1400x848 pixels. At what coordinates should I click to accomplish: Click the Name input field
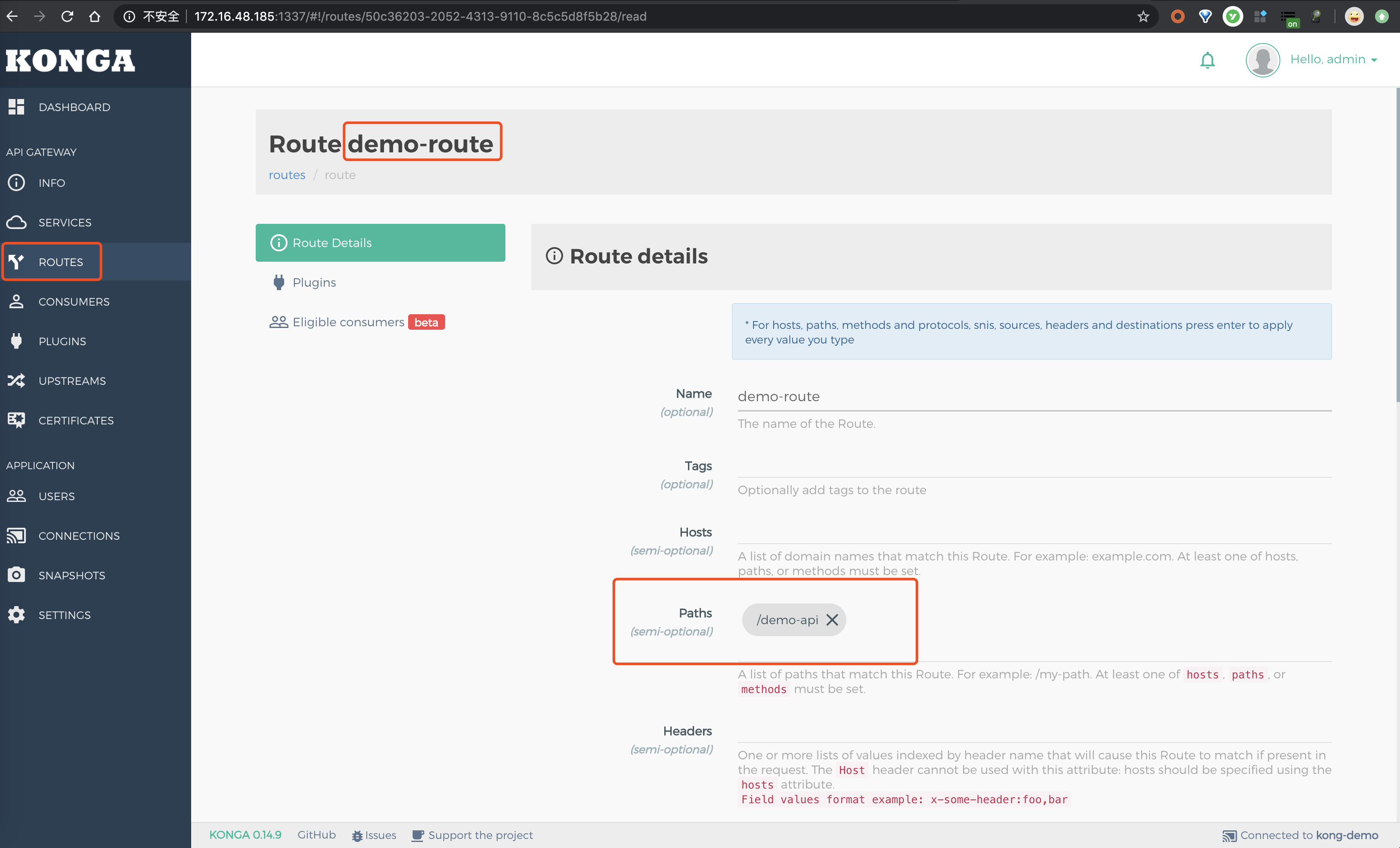1034,396
